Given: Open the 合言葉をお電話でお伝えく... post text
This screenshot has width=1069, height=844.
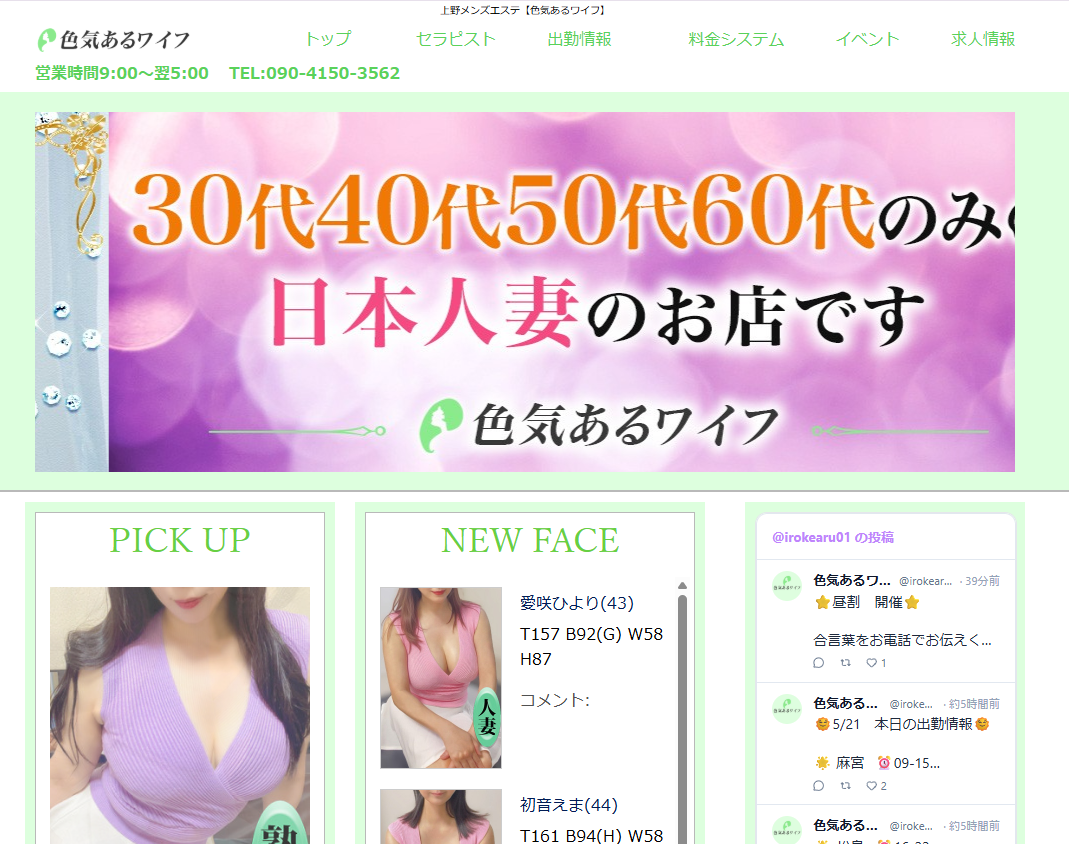Looking at the screenshot, I should point(902,639).
